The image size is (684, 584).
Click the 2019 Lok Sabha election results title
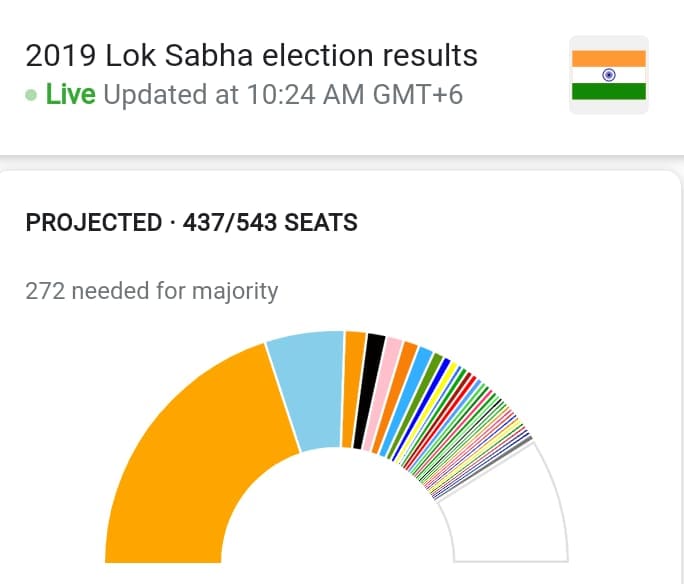251,55
